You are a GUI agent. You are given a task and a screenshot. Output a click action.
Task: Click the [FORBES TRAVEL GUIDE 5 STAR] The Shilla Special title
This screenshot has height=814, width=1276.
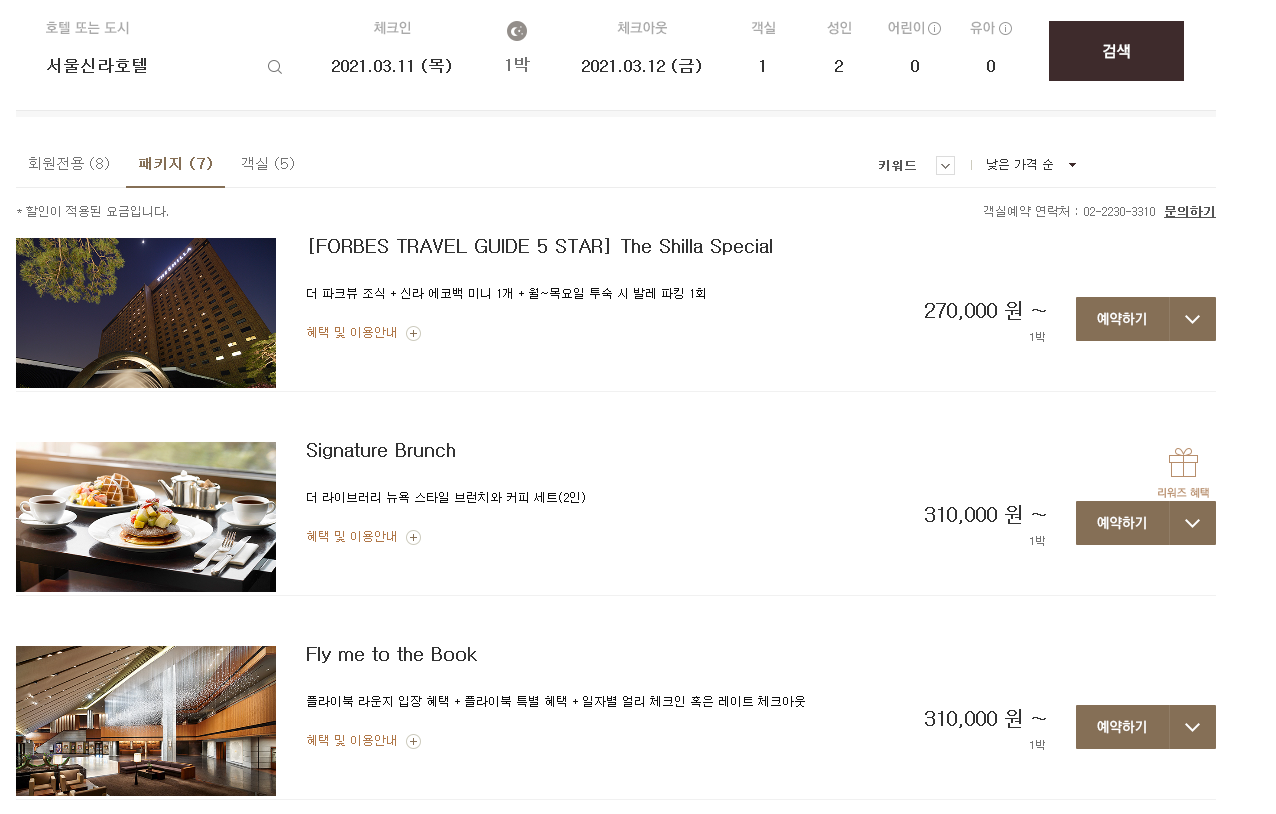(x=539, y=247)
